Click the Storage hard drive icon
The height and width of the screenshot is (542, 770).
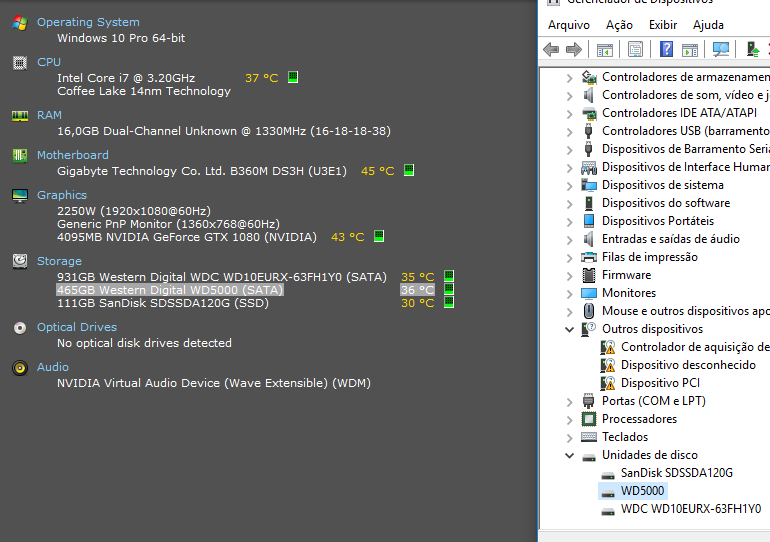point(20,261)
